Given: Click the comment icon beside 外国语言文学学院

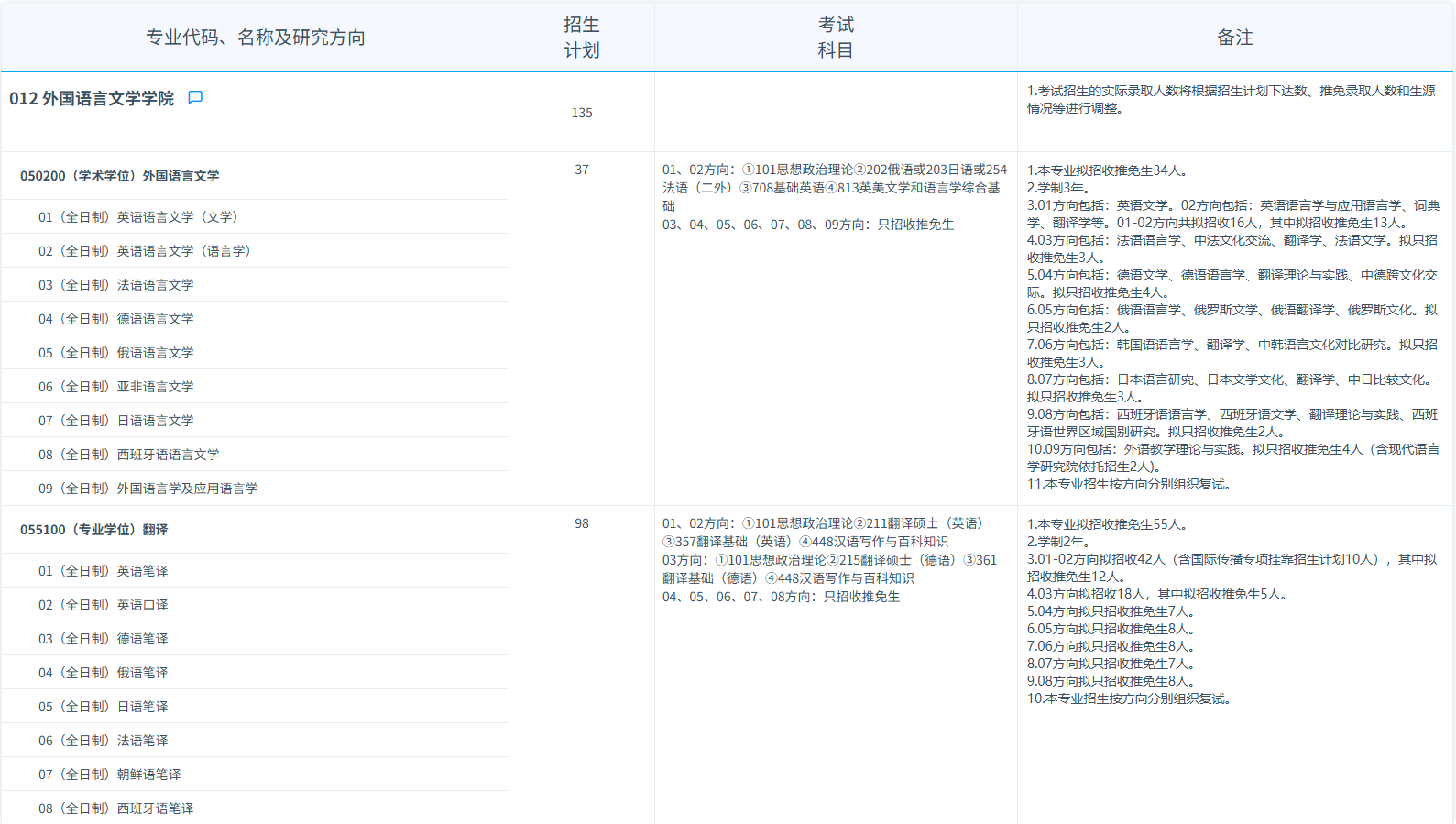Looking at the screenshot, I should click(195, 97).
